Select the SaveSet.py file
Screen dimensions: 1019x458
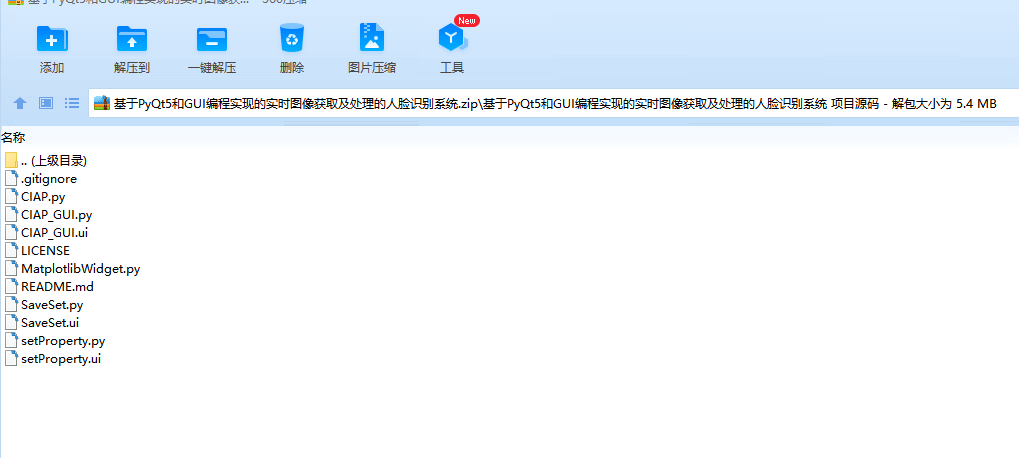click(x=52, y=304)
